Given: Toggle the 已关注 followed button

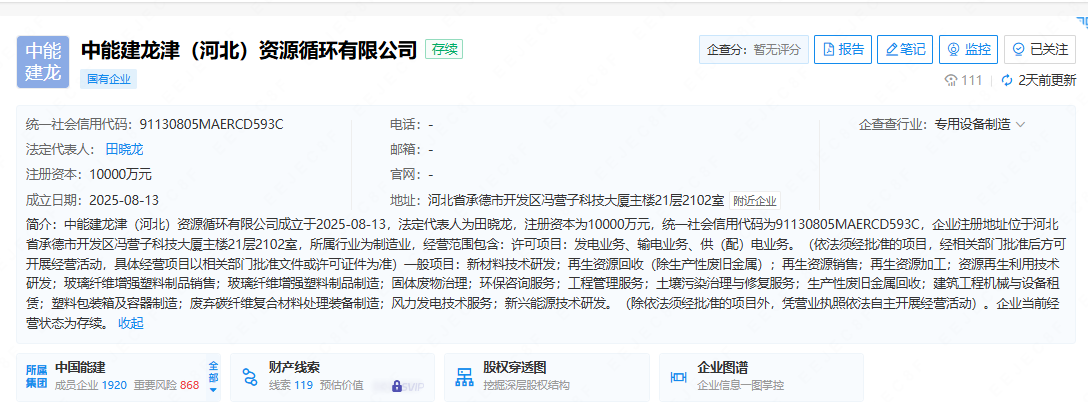Looking at the screenshot, I should click(1039, 49).
